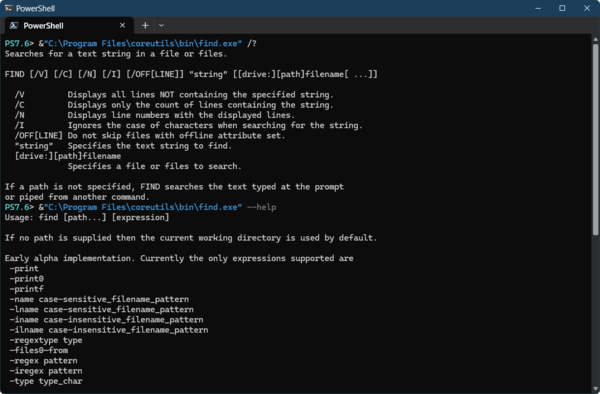Screen dimensions: 600x394
Task: Click the /OFF[LINE] option description line
Action: click(150, 136)
